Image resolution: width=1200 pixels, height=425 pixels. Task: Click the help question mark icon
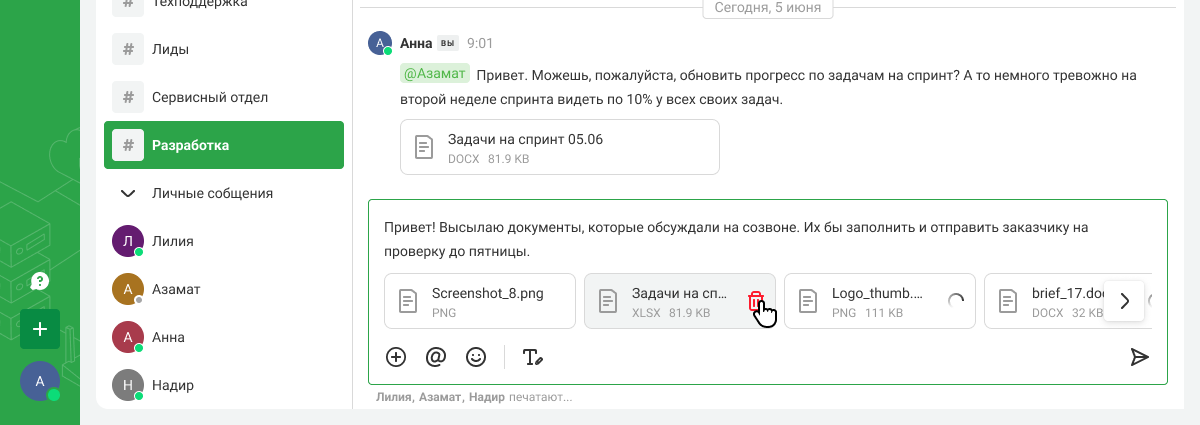[x=40, y=281]
